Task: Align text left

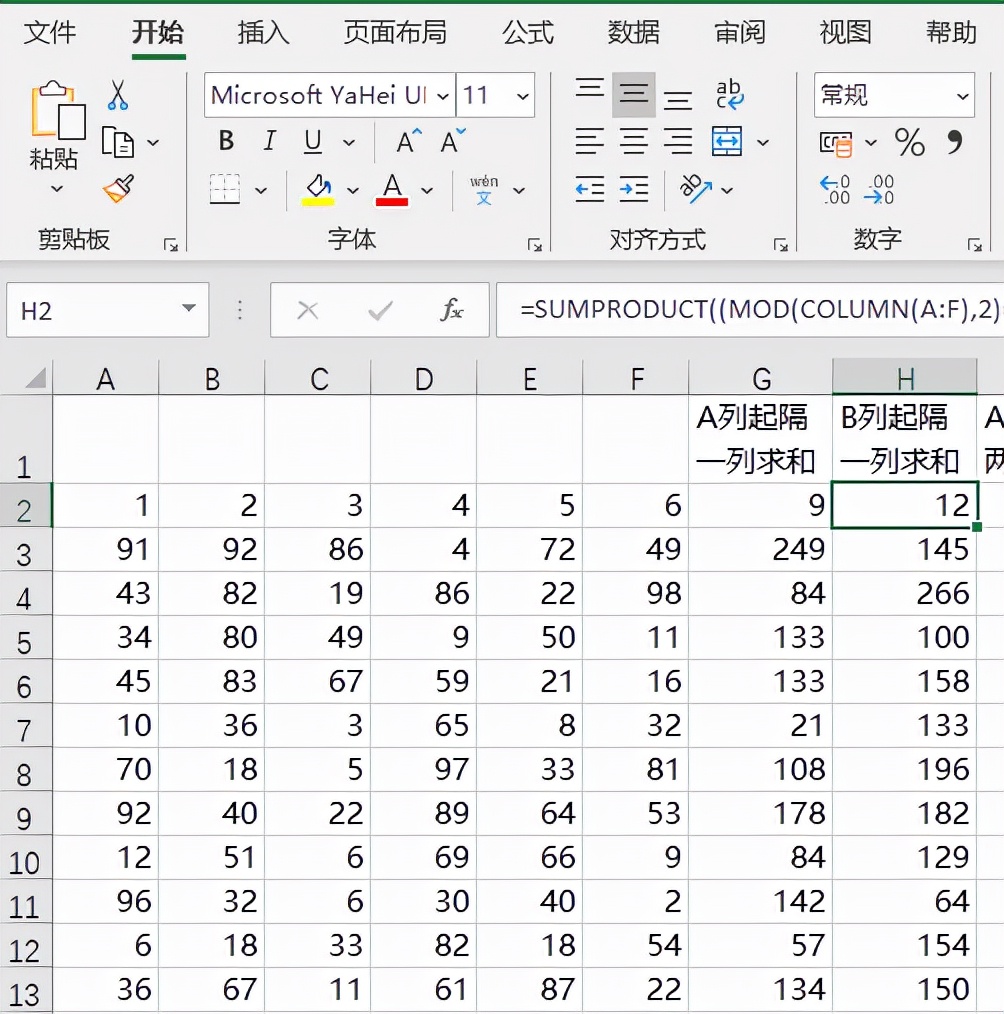Action: [590, 141]
